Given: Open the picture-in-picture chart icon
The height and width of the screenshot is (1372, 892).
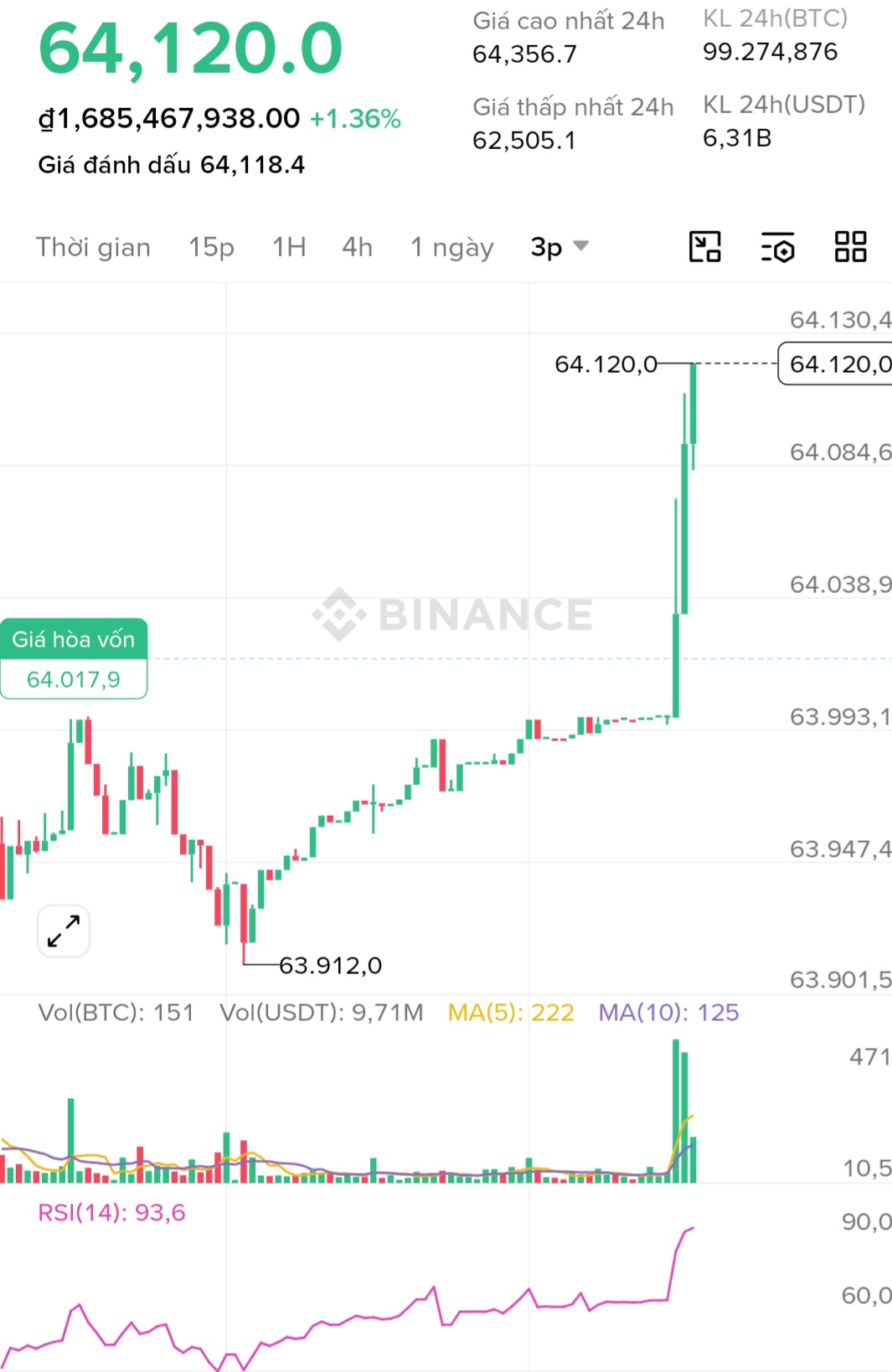Looking at the screenshot, I should [704, 247].
